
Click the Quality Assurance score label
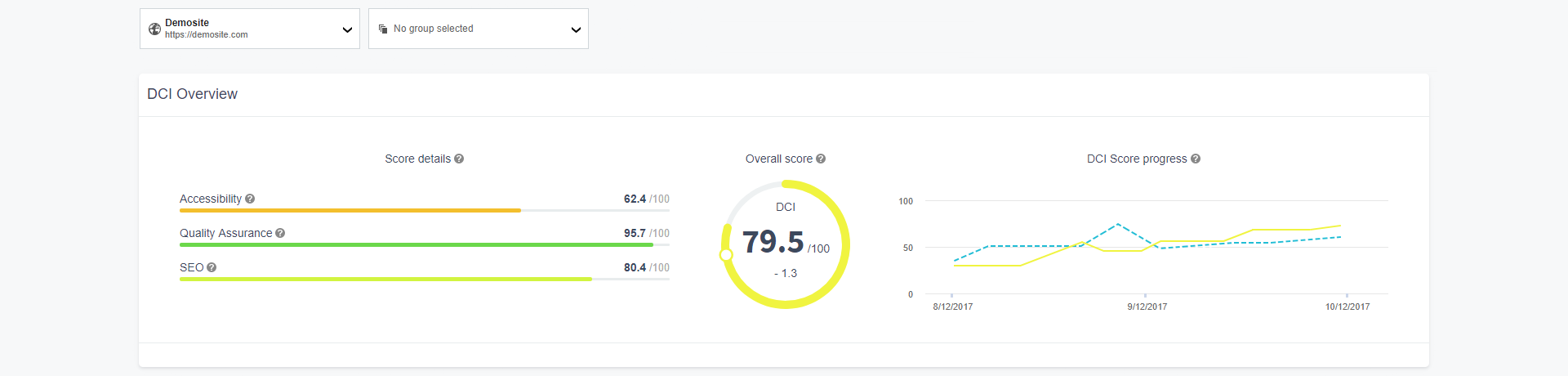tap(226, 233)
